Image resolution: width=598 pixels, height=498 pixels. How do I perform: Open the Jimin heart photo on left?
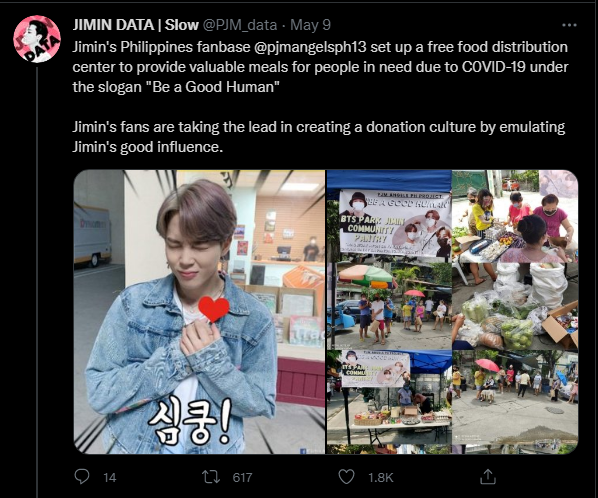tap(199, 312)
